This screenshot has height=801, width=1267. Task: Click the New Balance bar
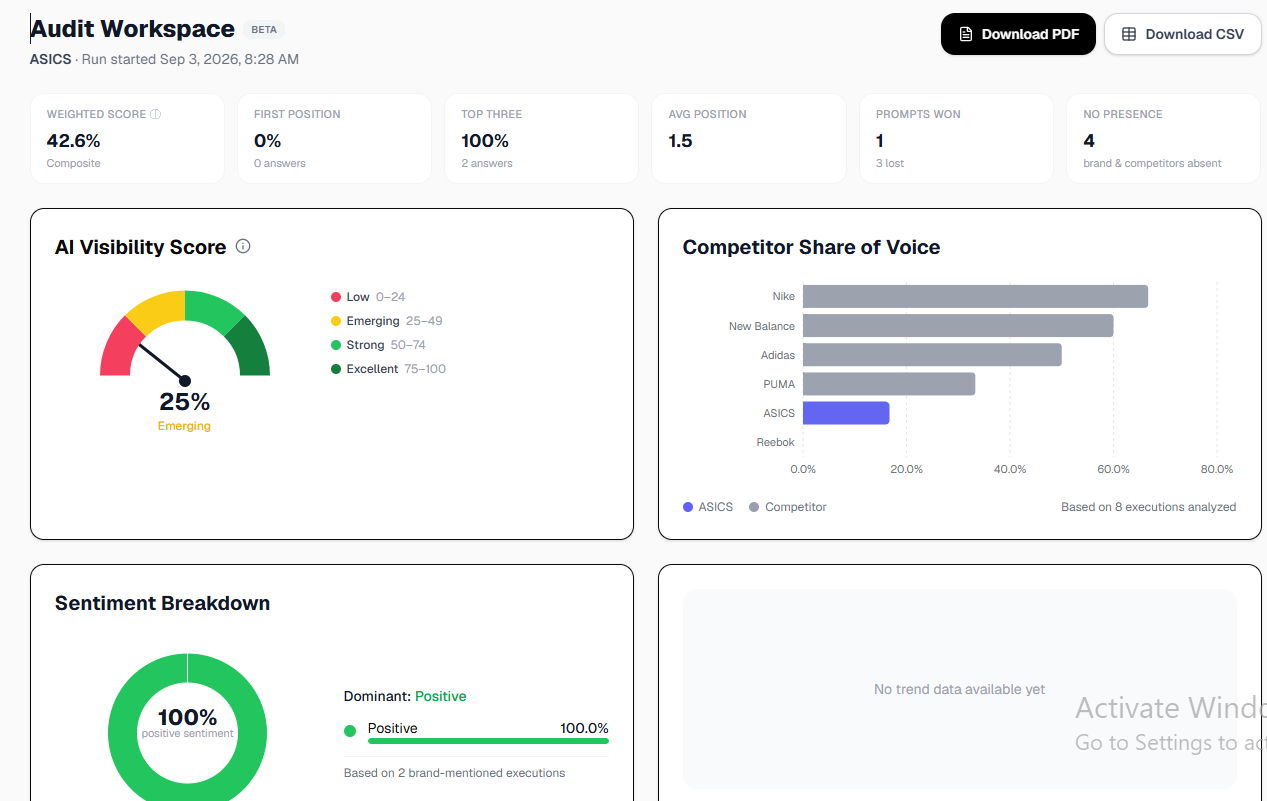click(958, 326)
